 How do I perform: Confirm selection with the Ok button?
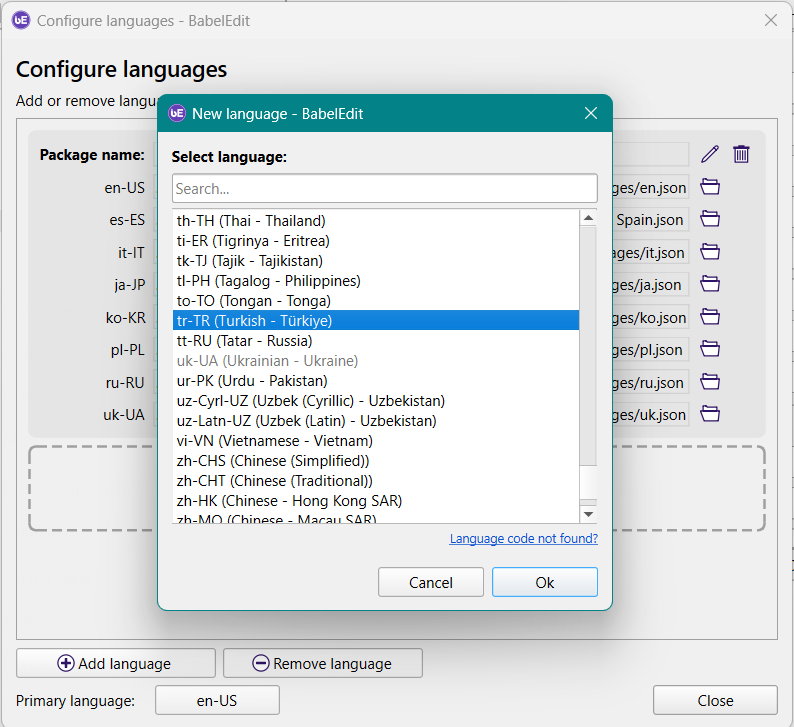[544, 582]
